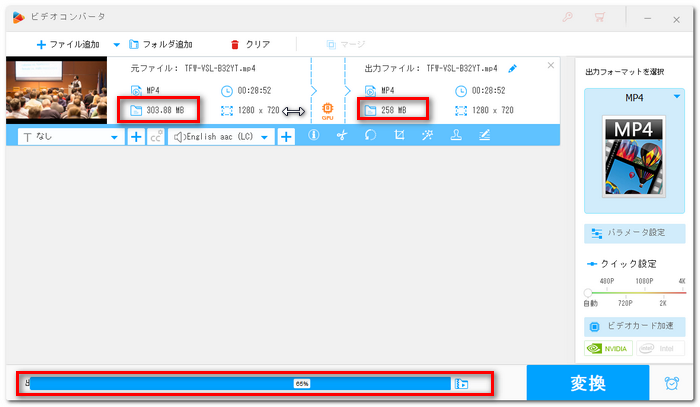
Task: Rename output file with pencil icon
Action: (513, 68)
